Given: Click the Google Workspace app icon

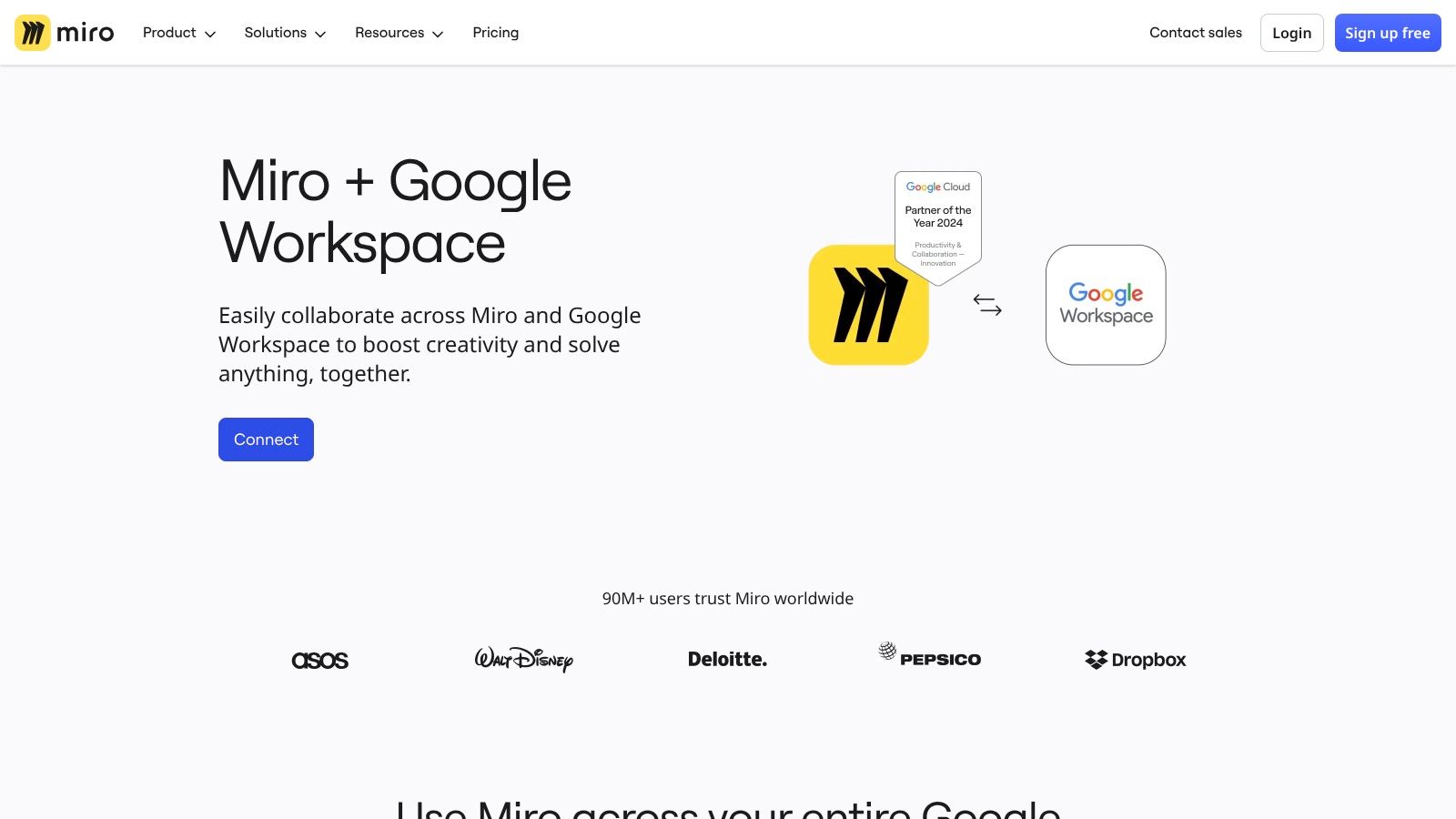Looking at the screenshot, I should click(x=1105, y=305).
